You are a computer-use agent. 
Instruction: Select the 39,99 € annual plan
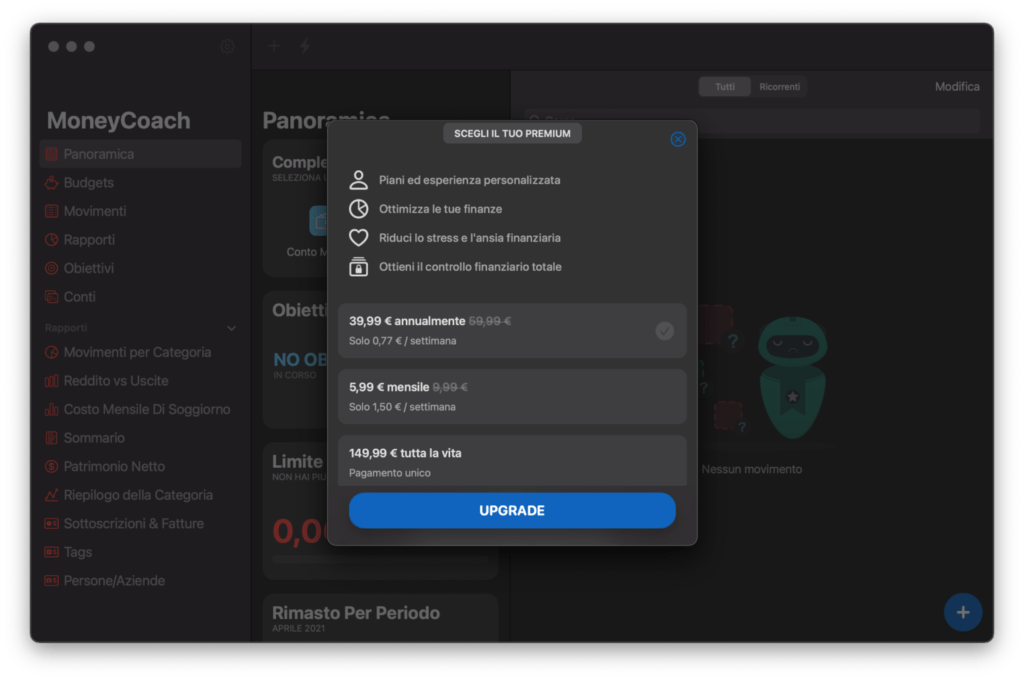point(512,331)
